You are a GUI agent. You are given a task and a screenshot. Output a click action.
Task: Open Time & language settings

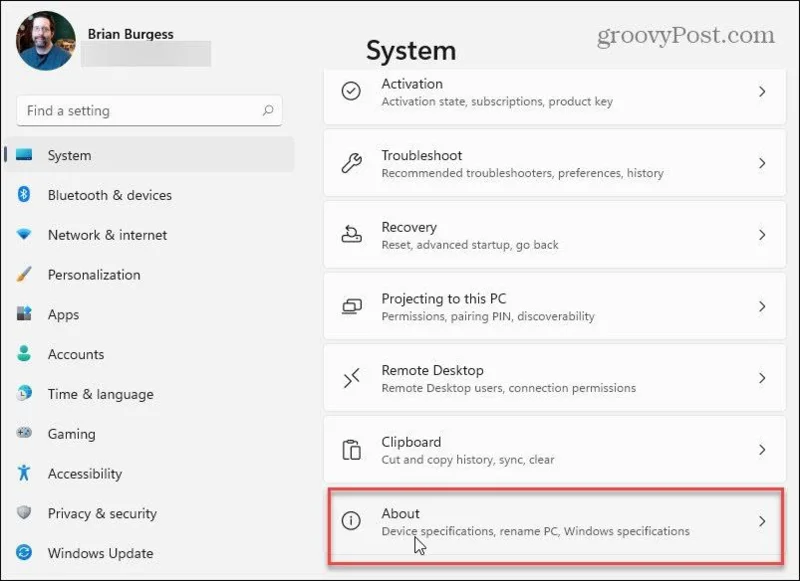click(x=149, y=394)
